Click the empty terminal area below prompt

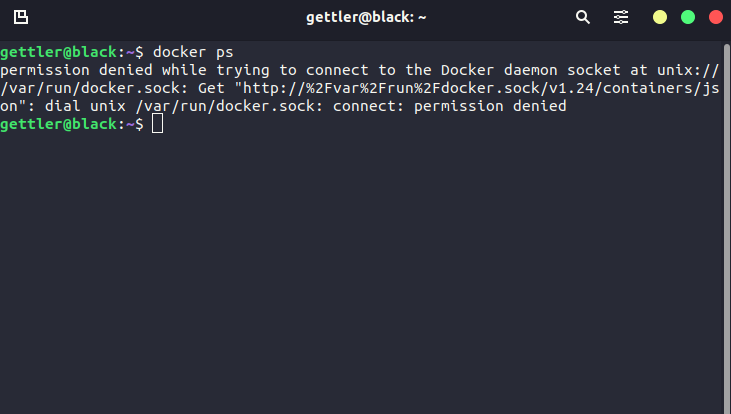click(x=362, y=270)
